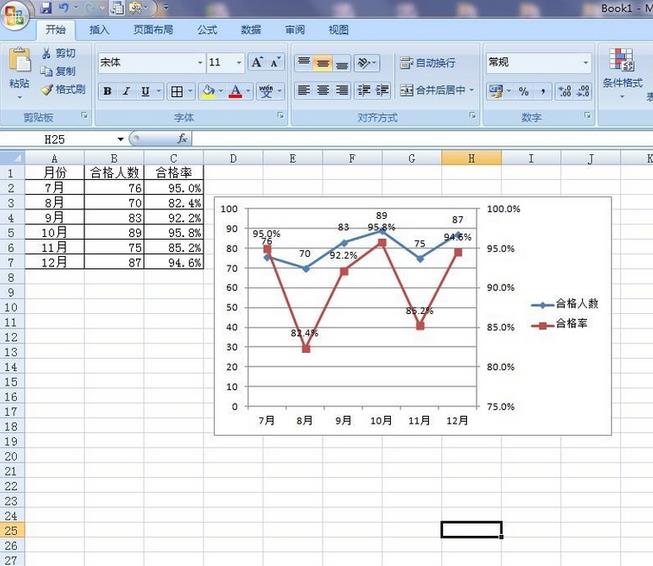Open the 视图 View tab
This screenshot has width=653, height=566.
click(x=339, y=30)
